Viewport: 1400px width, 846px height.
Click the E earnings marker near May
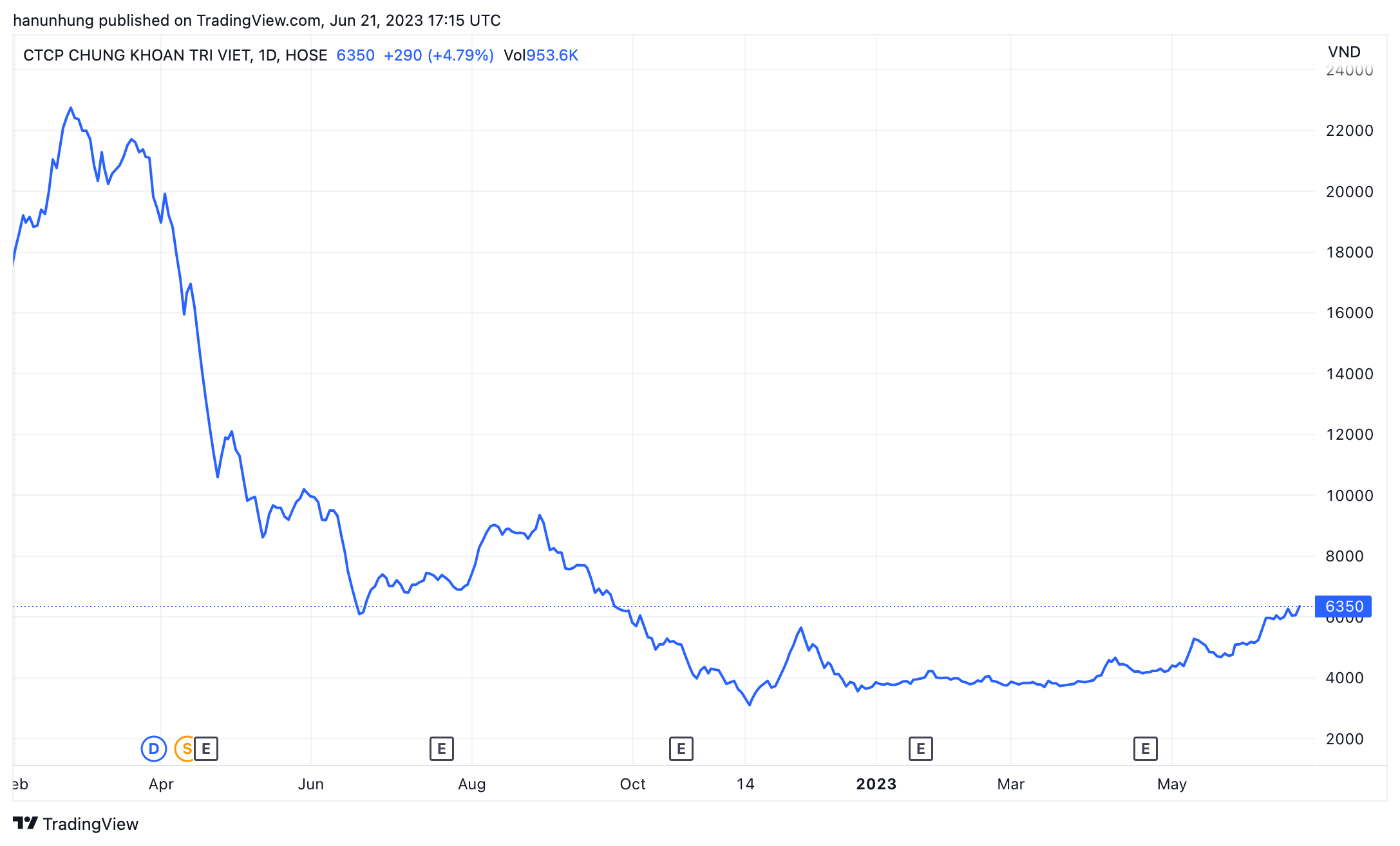tap(1145, 749)
